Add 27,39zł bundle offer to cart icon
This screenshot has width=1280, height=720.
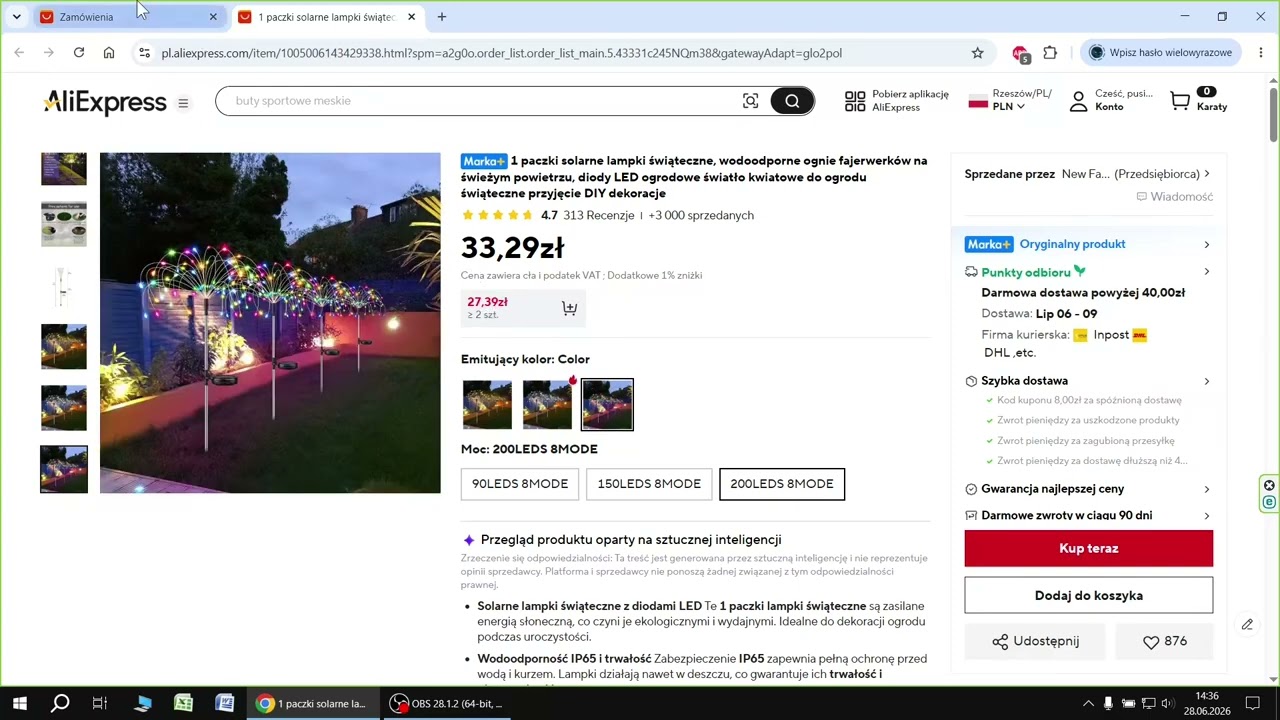[569, 308]
